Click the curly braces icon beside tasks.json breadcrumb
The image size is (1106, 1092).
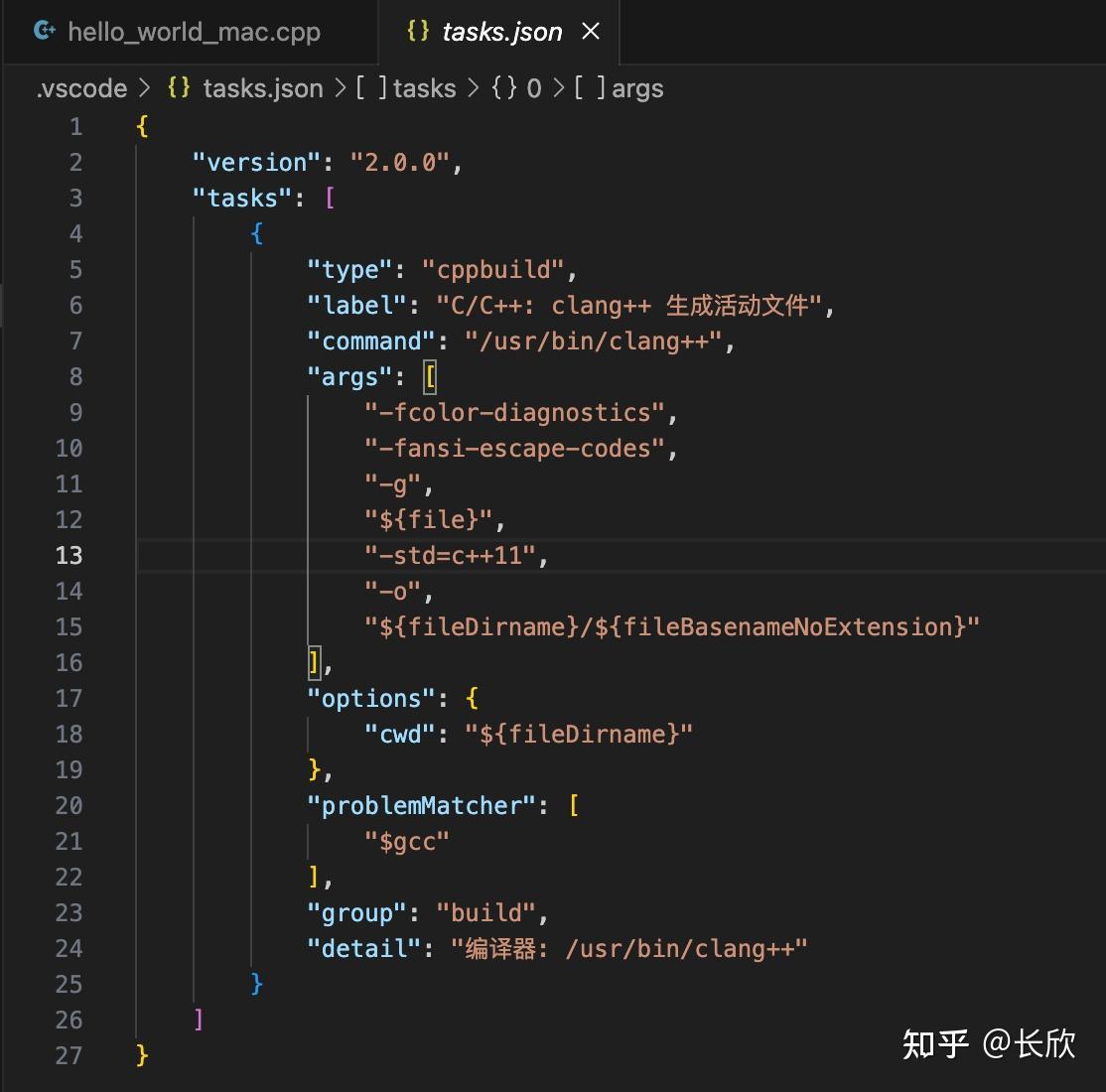177,88
